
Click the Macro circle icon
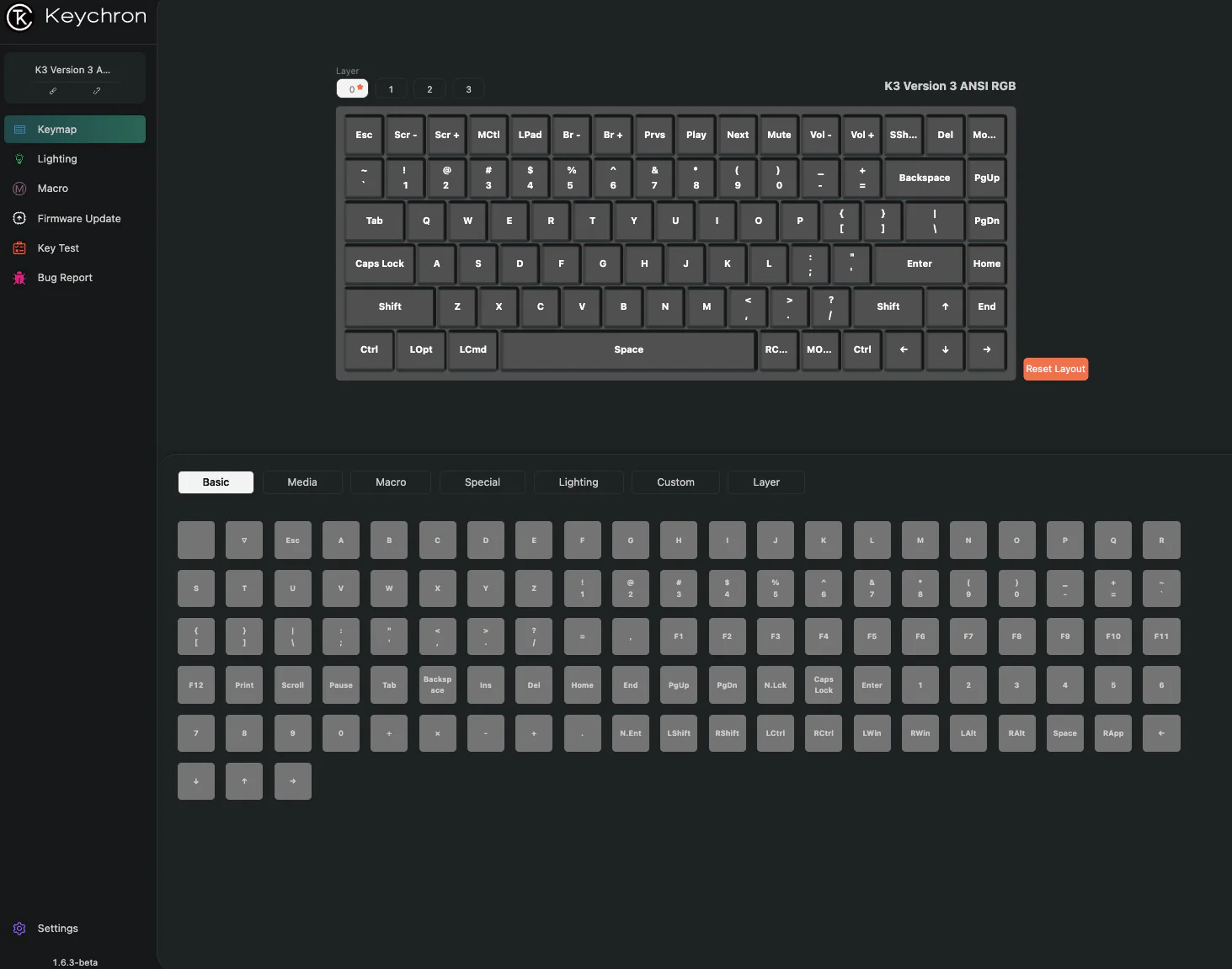(19, 188)
